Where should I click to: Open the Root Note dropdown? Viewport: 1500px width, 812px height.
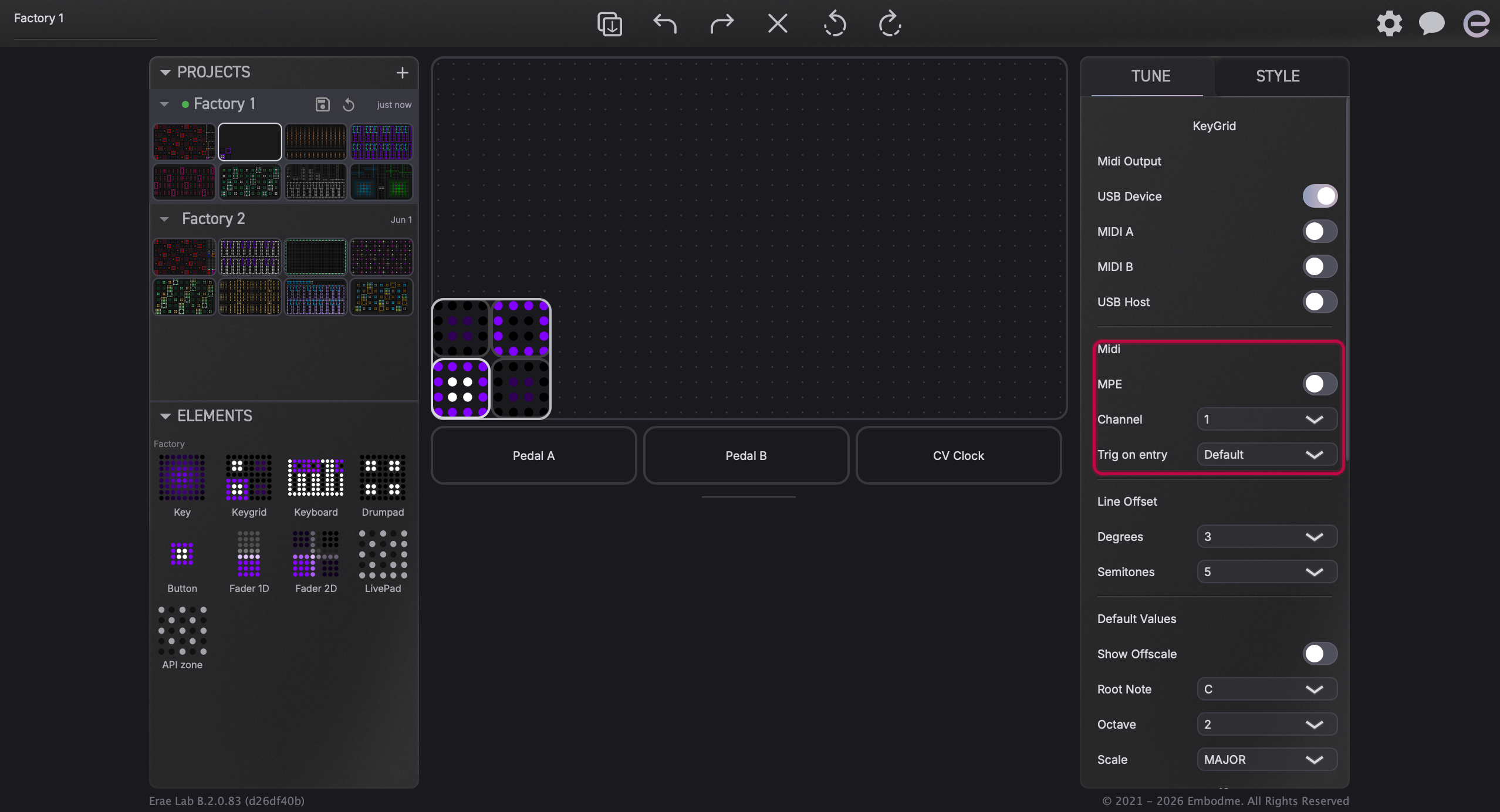click(x=1267, y=689)
